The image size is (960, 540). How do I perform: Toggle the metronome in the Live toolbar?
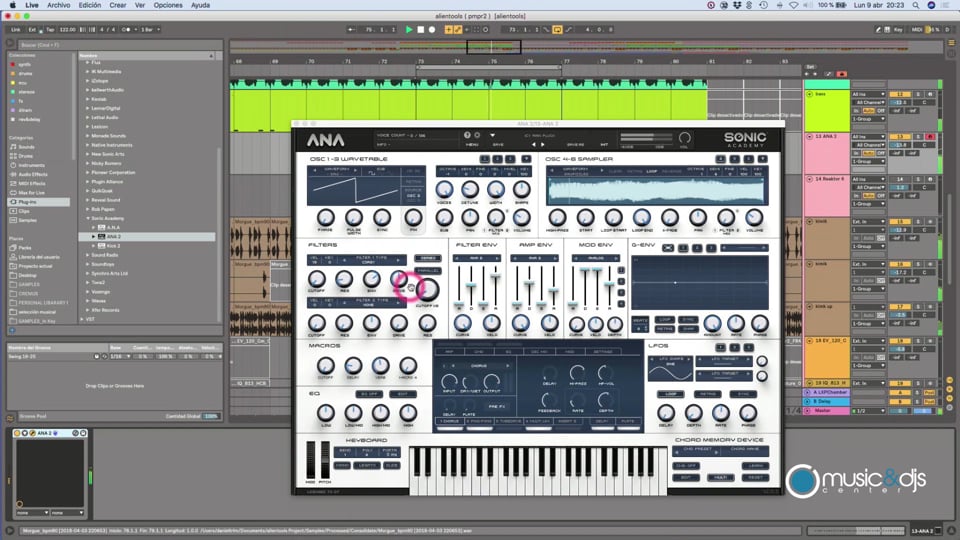tap(126, 29)
